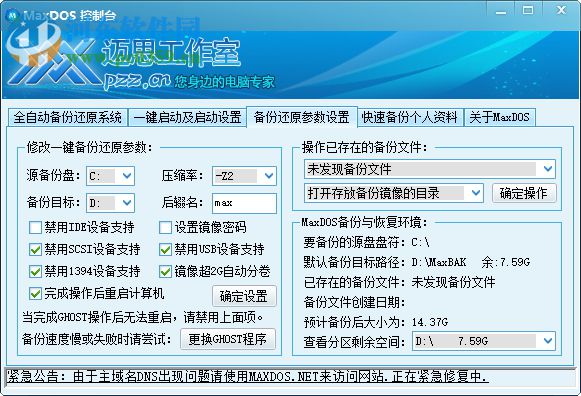Click the 确定操作 button
Screen dimensions: 581x396
(x=524, y=193)
